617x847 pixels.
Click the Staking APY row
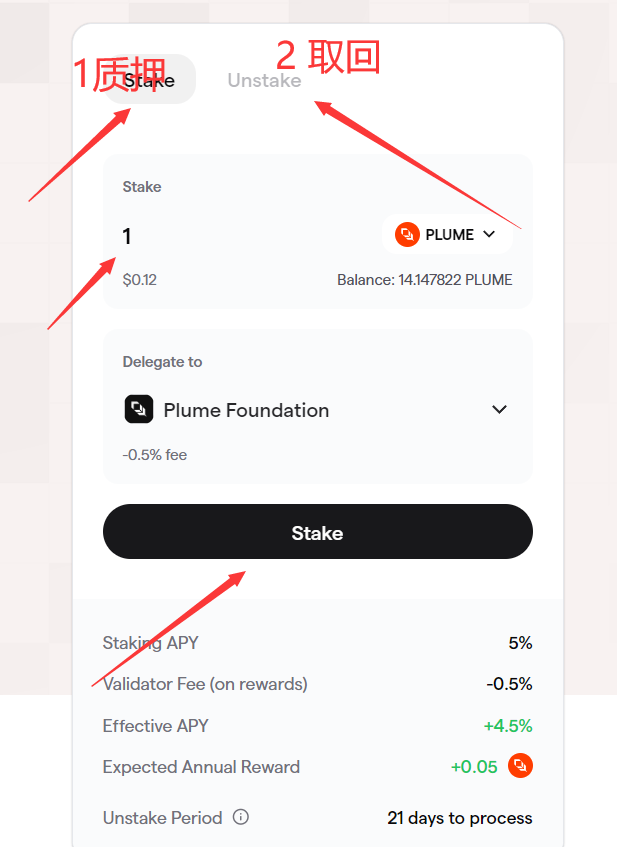(x=317, y=643)
